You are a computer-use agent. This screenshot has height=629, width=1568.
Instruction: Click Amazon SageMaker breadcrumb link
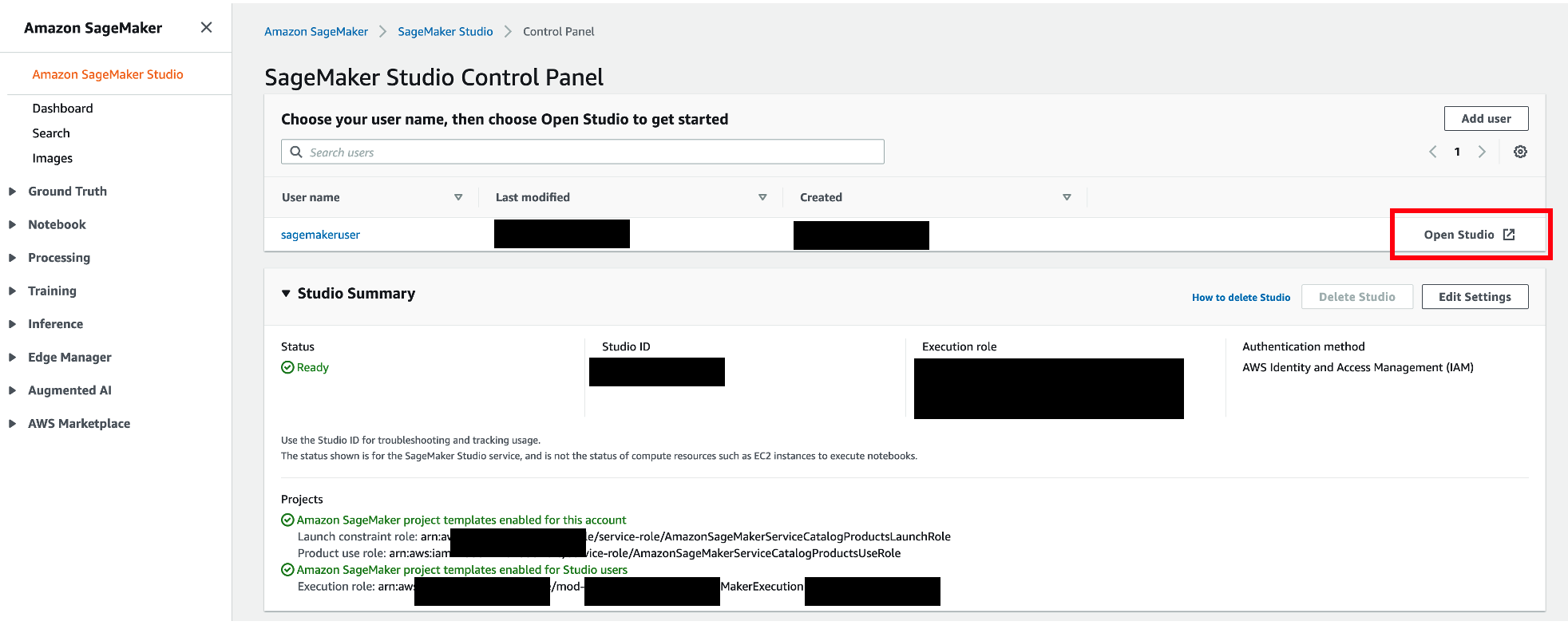(x=316, y=32)
